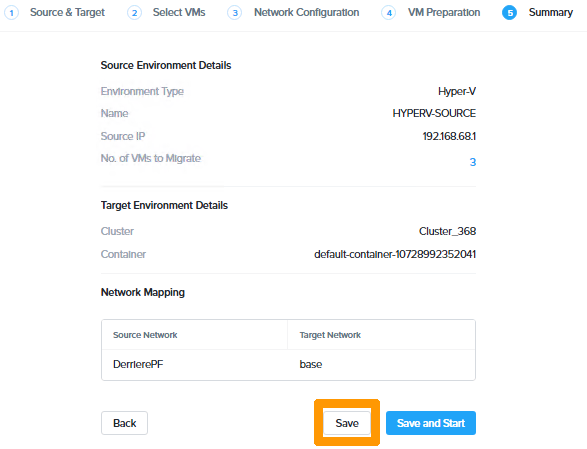Open Network Configuration step

pos(307,12)
